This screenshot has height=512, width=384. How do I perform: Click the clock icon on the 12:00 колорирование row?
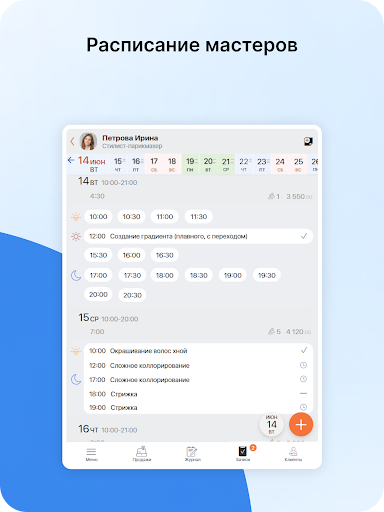303,365
